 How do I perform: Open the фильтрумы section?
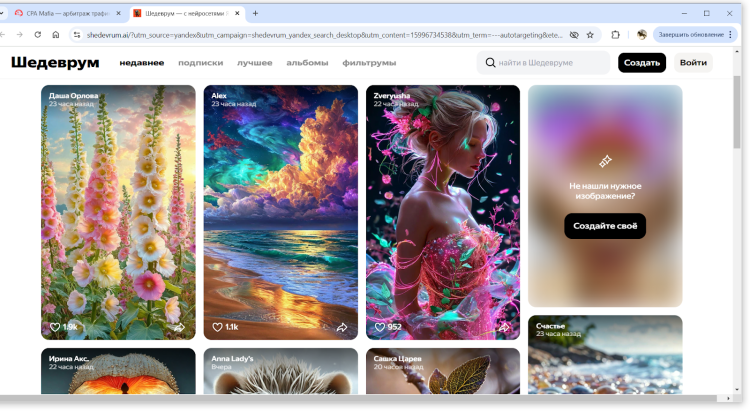(369, 63)
